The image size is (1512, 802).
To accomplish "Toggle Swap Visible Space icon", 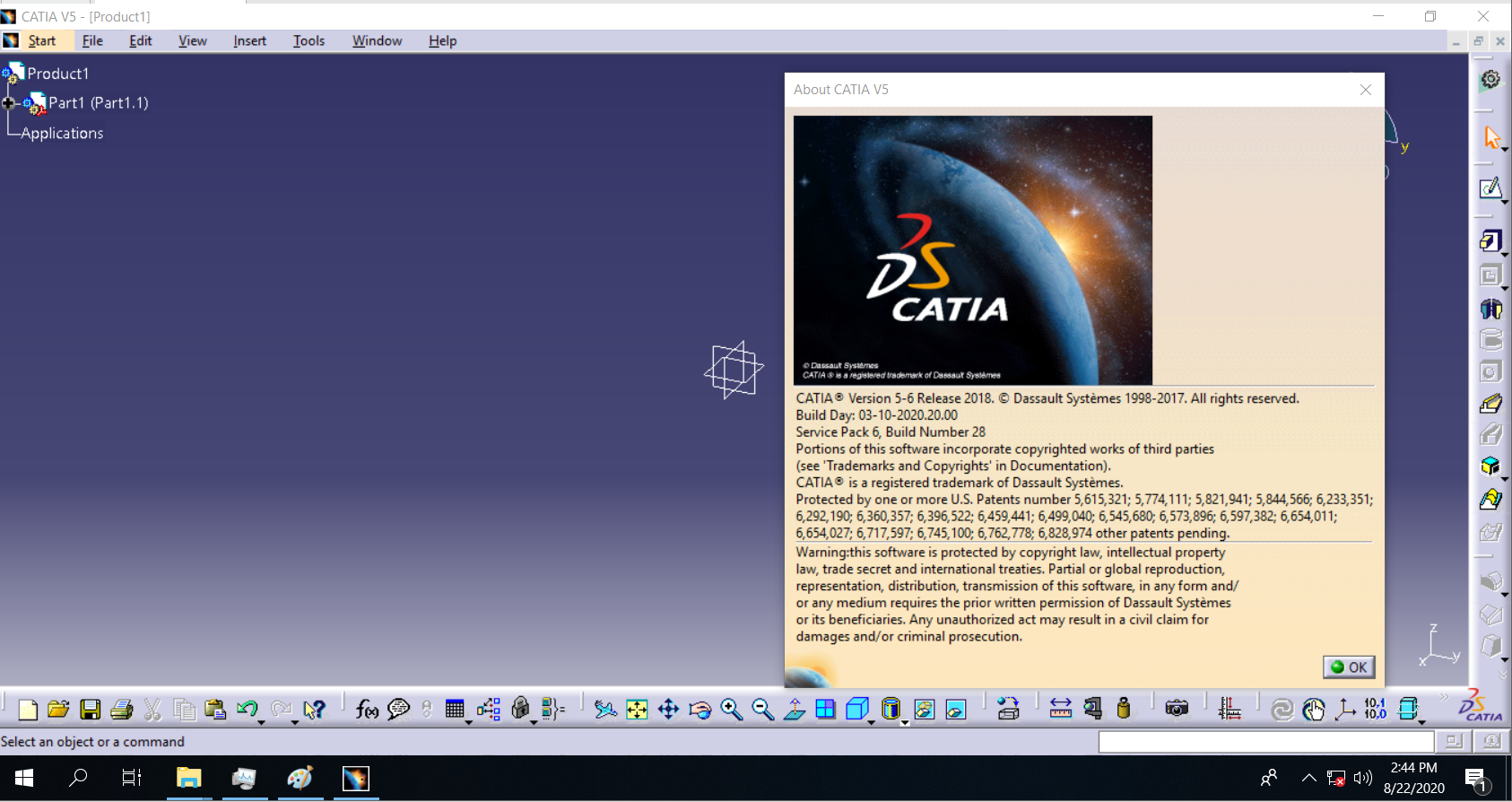I will click(956, 710).
